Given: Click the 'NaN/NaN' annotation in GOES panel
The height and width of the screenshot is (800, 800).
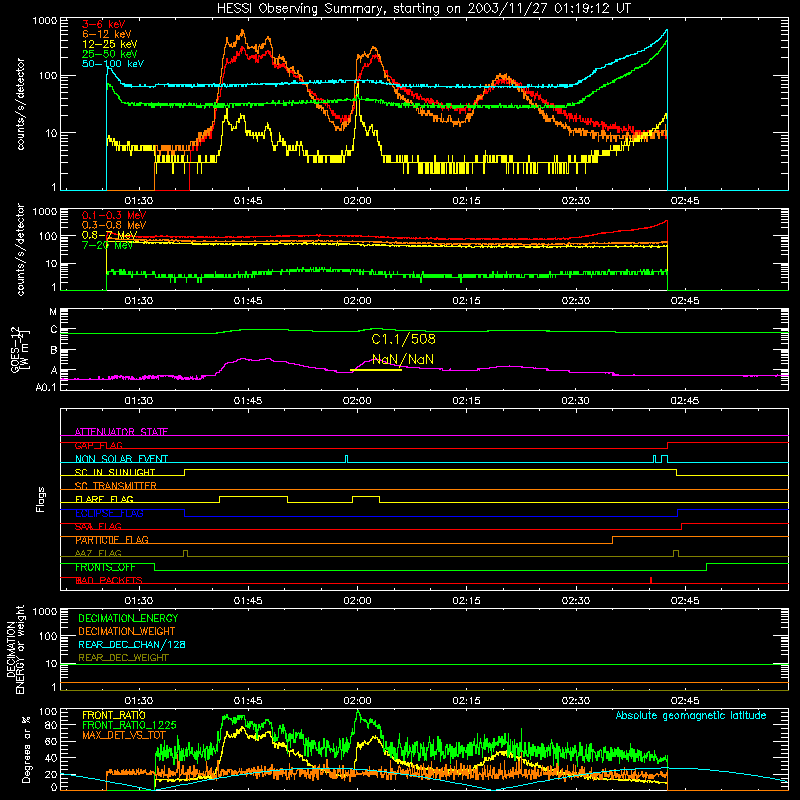Looking at the screenshot, I should [403, 359].
